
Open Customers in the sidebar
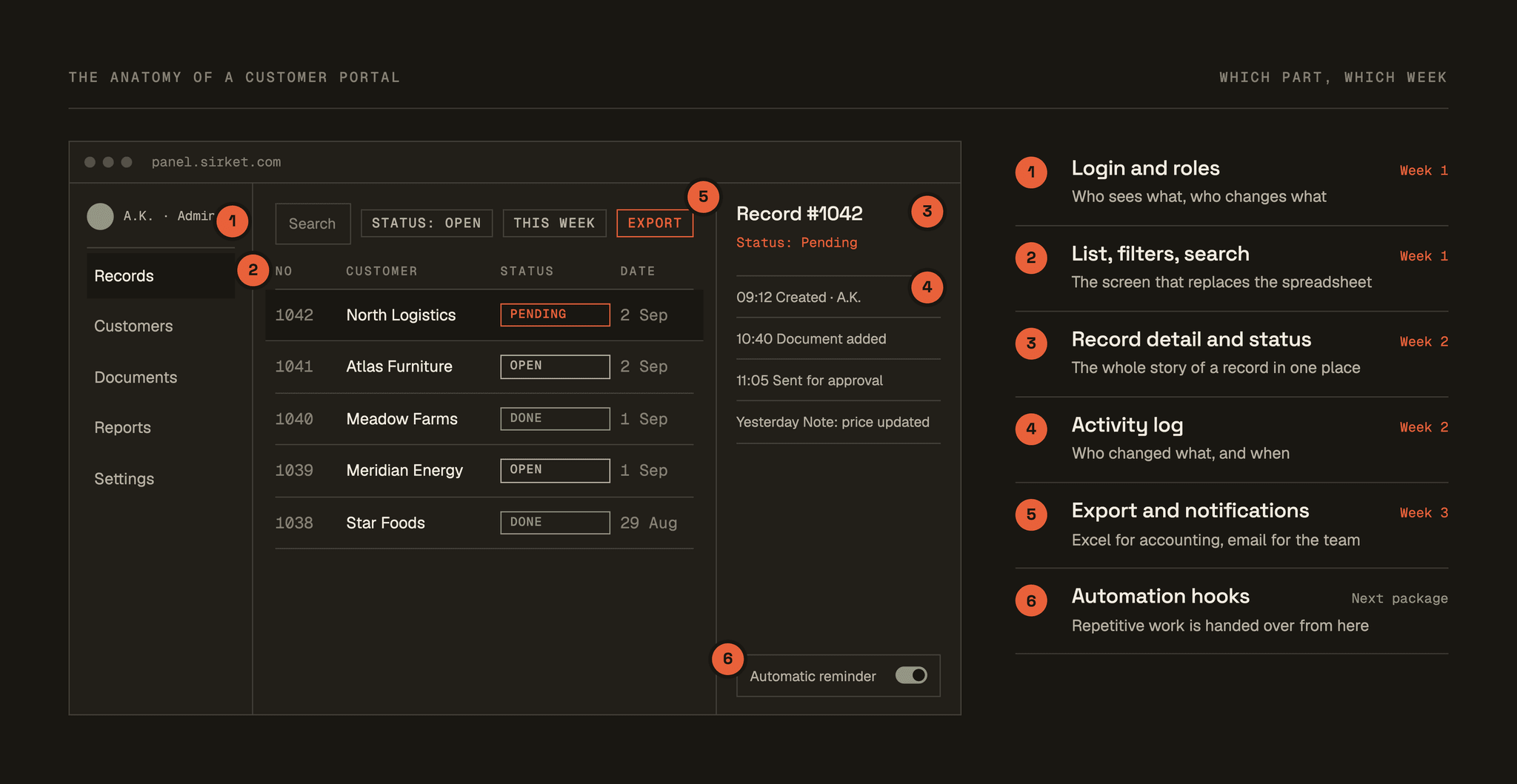pyautogui.click(x=133, y=326)
